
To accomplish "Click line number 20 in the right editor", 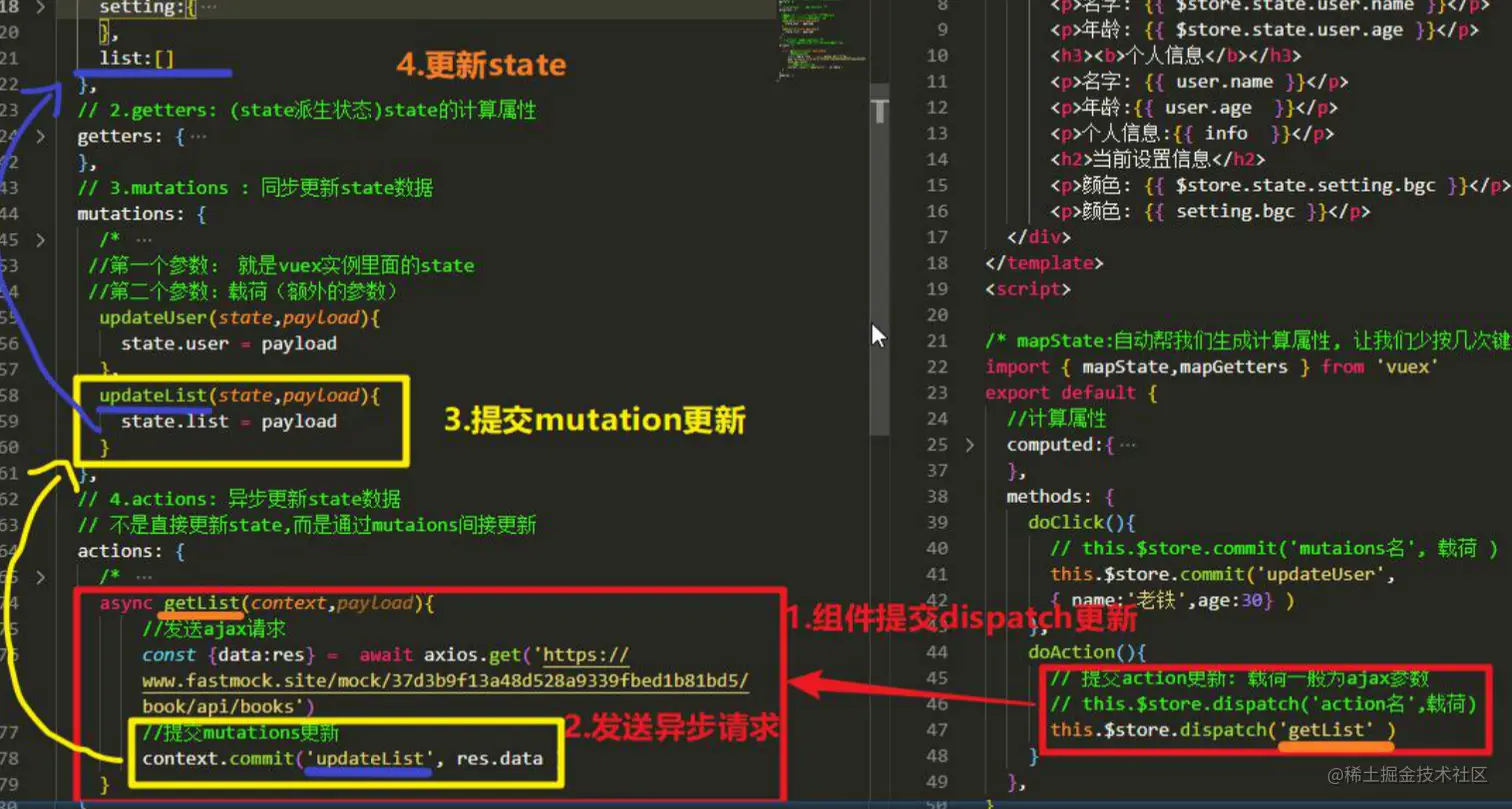I will (x=937, y=316).
